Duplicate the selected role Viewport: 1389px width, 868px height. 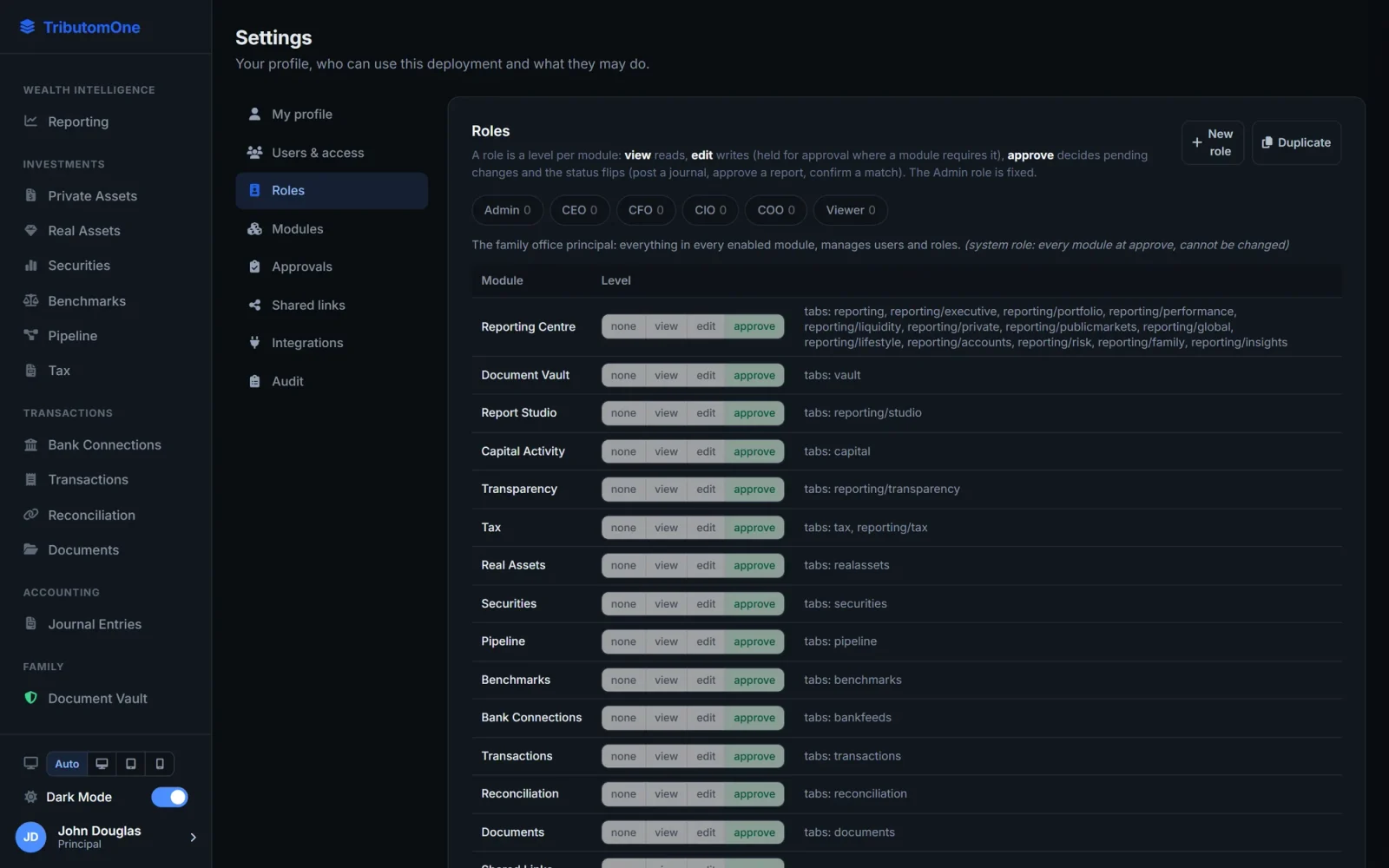[x=1296, y=142]
